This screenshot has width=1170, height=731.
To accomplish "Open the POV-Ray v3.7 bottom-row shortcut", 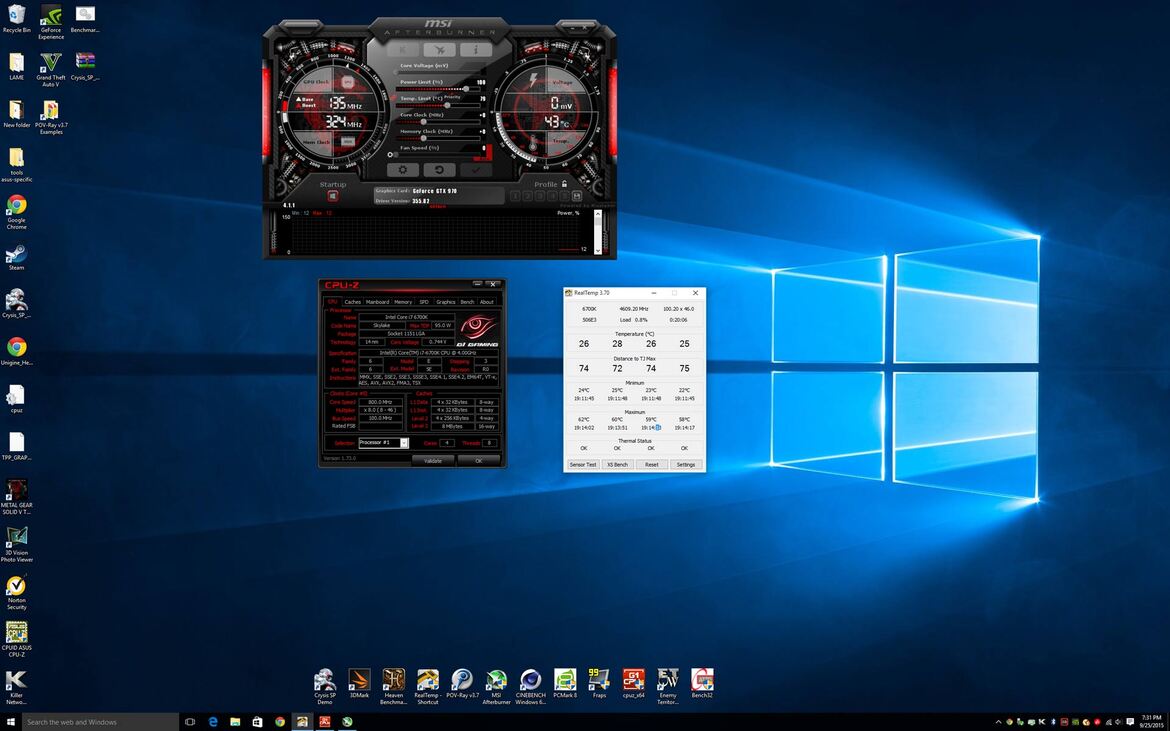I will click(462, 683).
